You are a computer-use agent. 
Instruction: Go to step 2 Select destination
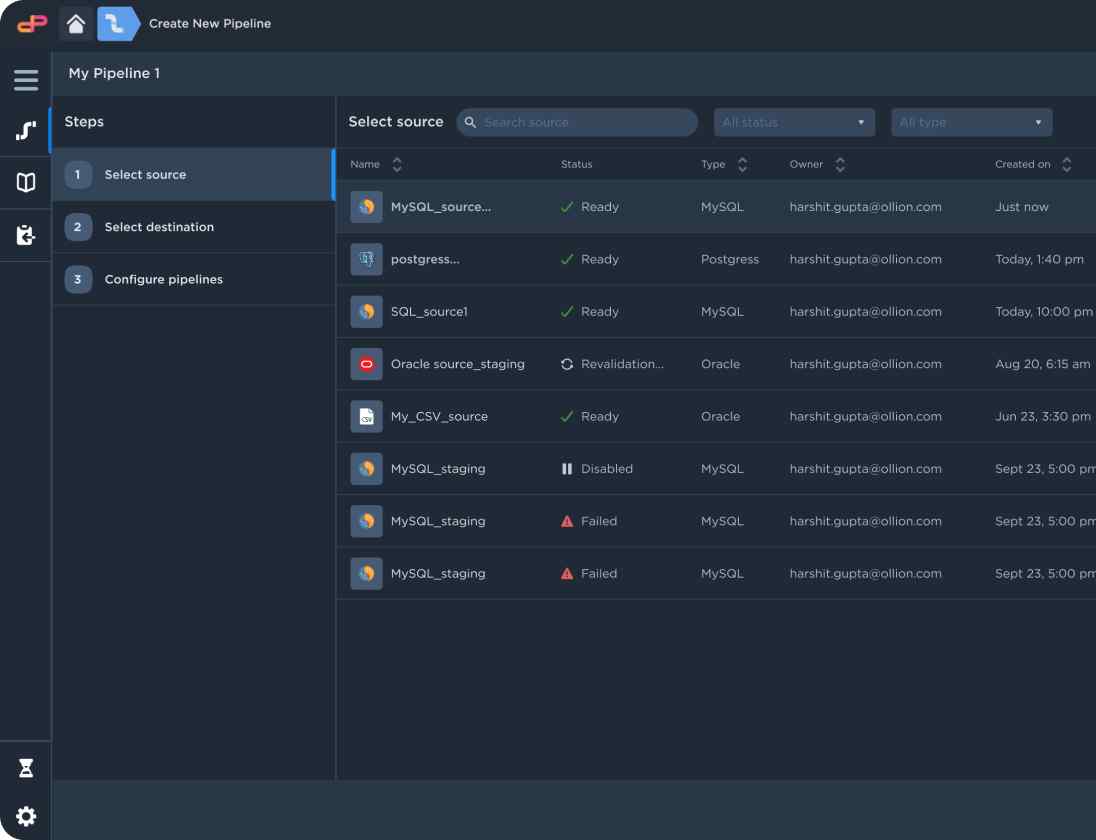tap(194, 227)
